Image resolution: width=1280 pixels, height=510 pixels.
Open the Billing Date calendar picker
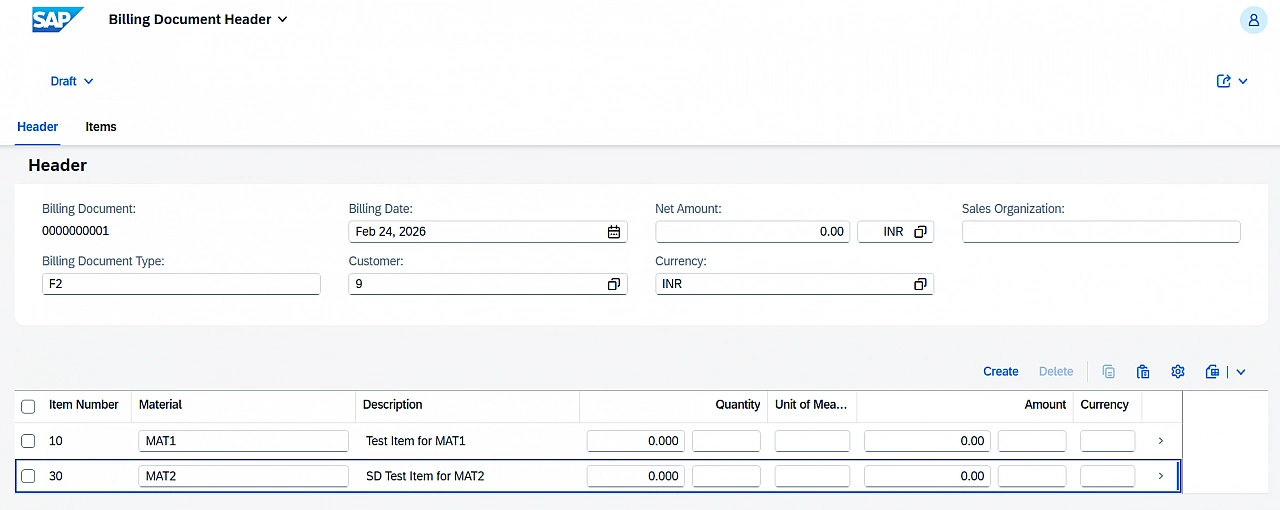click(x=614, y=232)
